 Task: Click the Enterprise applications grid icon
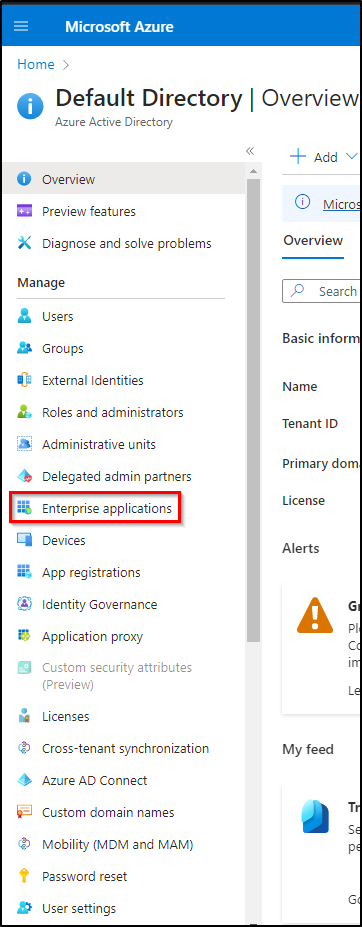point(24,508)
